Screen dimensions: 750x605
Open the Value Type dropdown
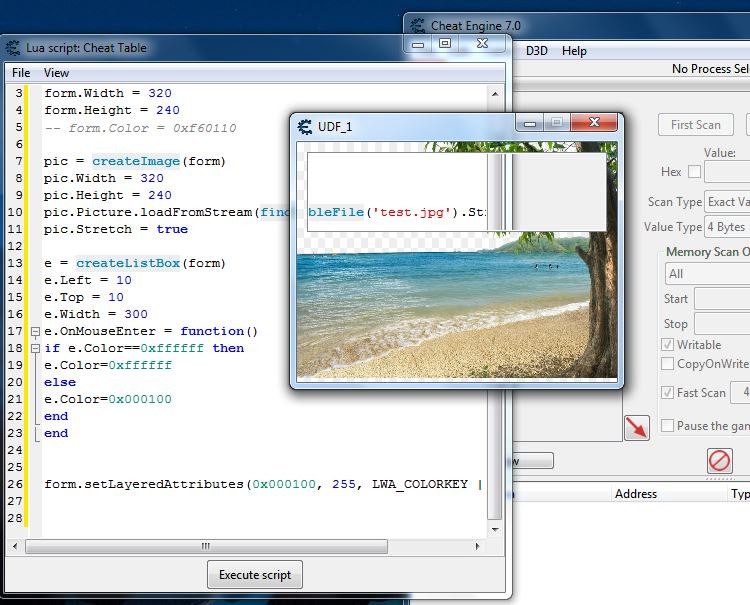pyautogui.click(x=727, y=227)
